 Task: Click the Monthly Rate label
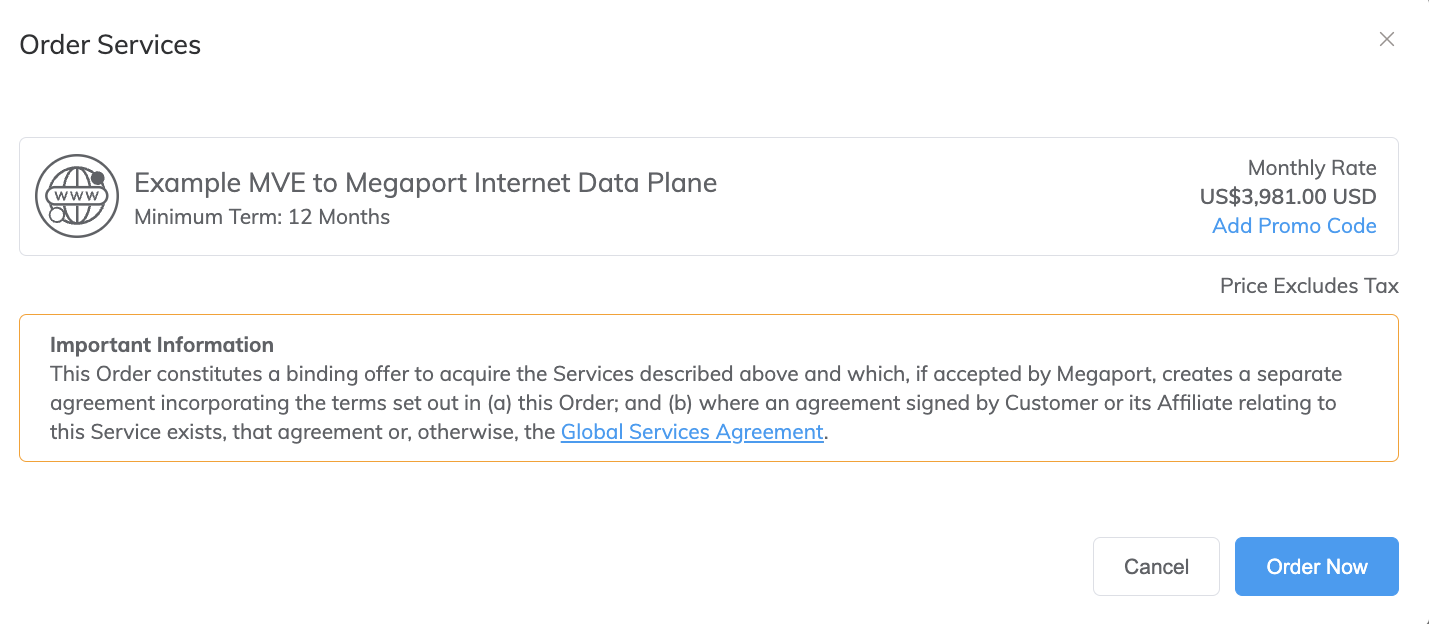pyautogui.click(x=1312, y=168)
